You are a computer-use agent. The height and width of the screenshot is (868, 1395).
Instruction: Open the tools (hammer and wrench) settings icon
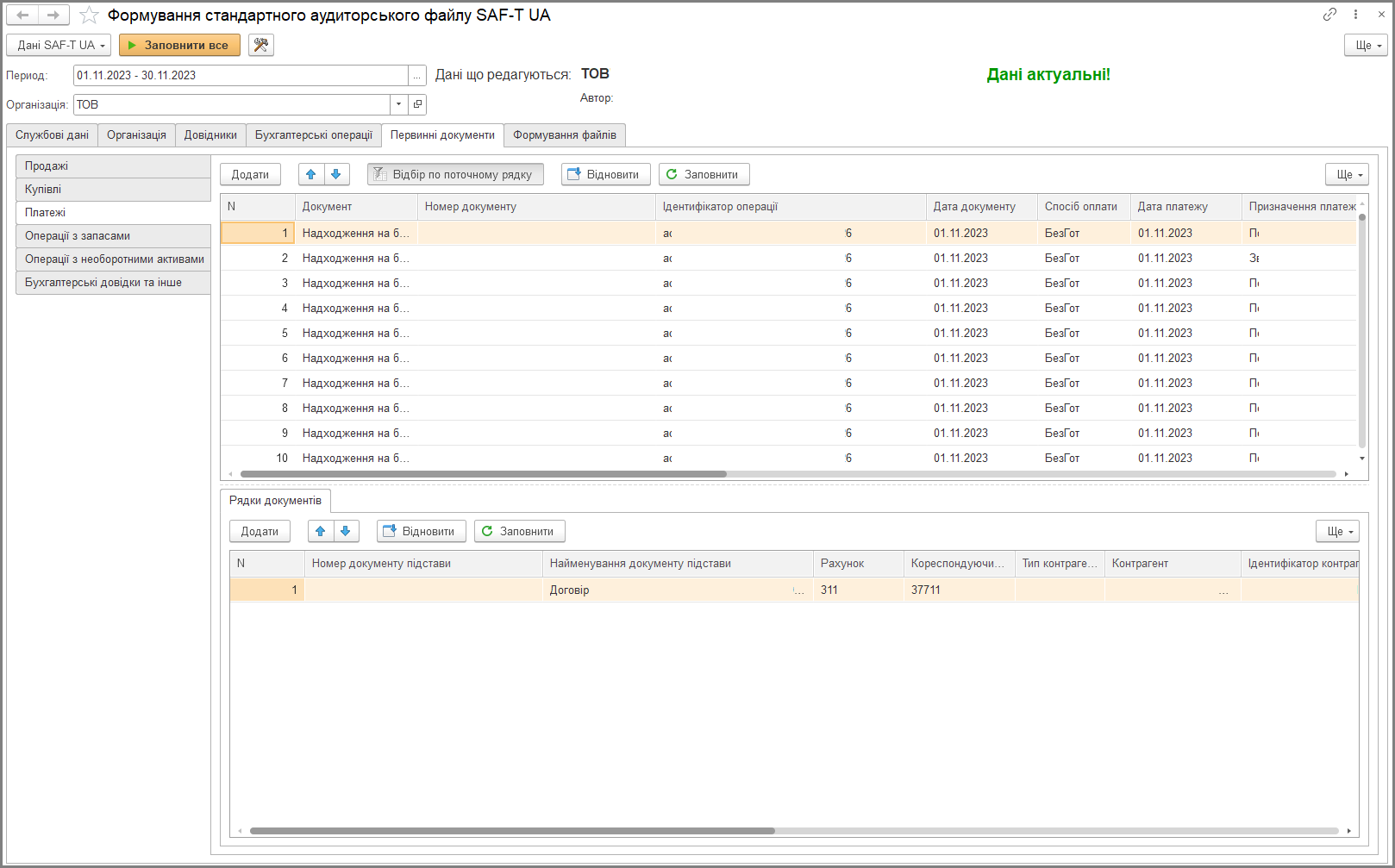click(x=261, y=45)
